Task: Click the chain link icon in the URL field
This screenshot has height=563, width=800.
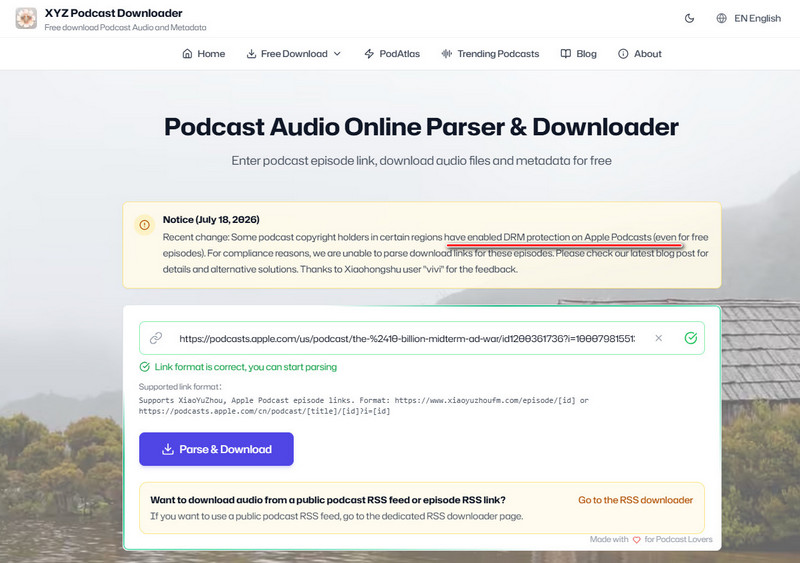Action: pos(156,338)
